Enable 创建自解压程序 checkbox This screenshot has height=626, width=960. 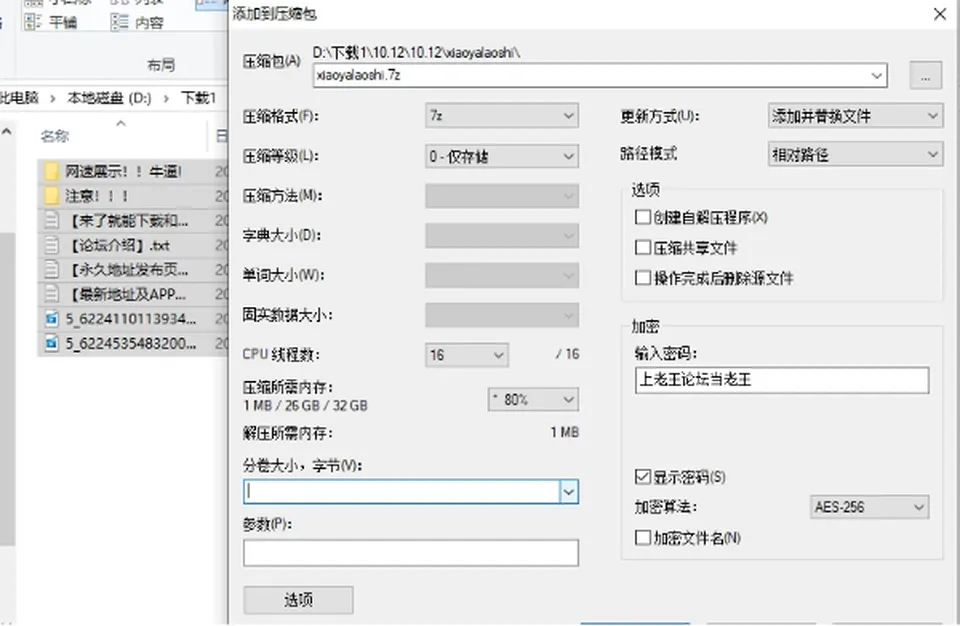pyautogui.click(x=643, y=217)
